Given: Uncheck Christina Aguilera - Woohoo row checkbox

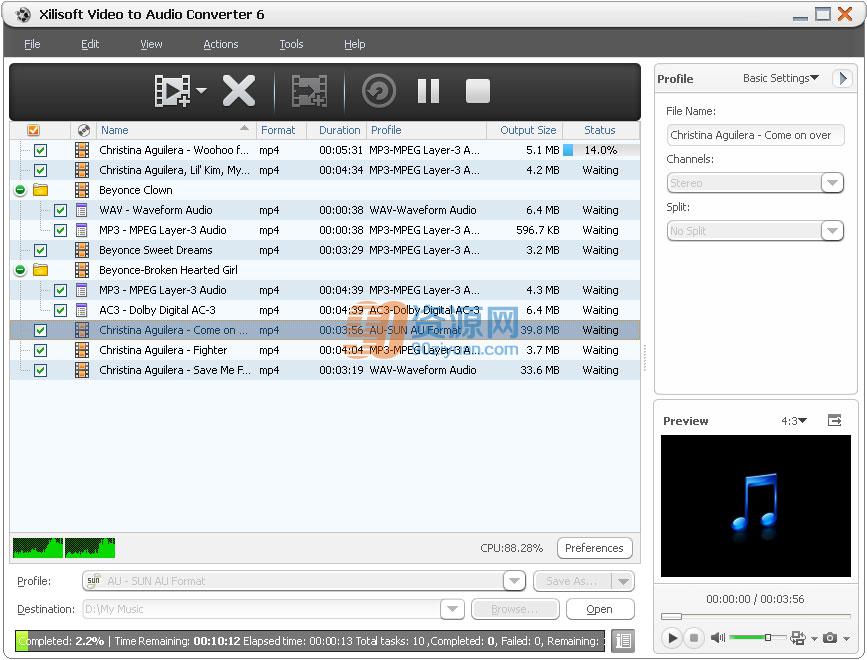Looking at the screenshot, I should click(x=40, y=150).
